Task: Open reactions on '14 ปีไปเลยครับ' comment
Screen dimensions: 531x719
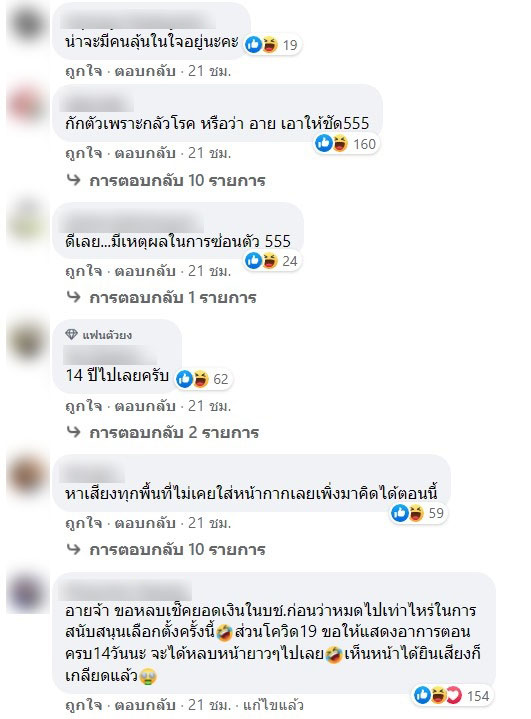Action: tap(203, 379)
